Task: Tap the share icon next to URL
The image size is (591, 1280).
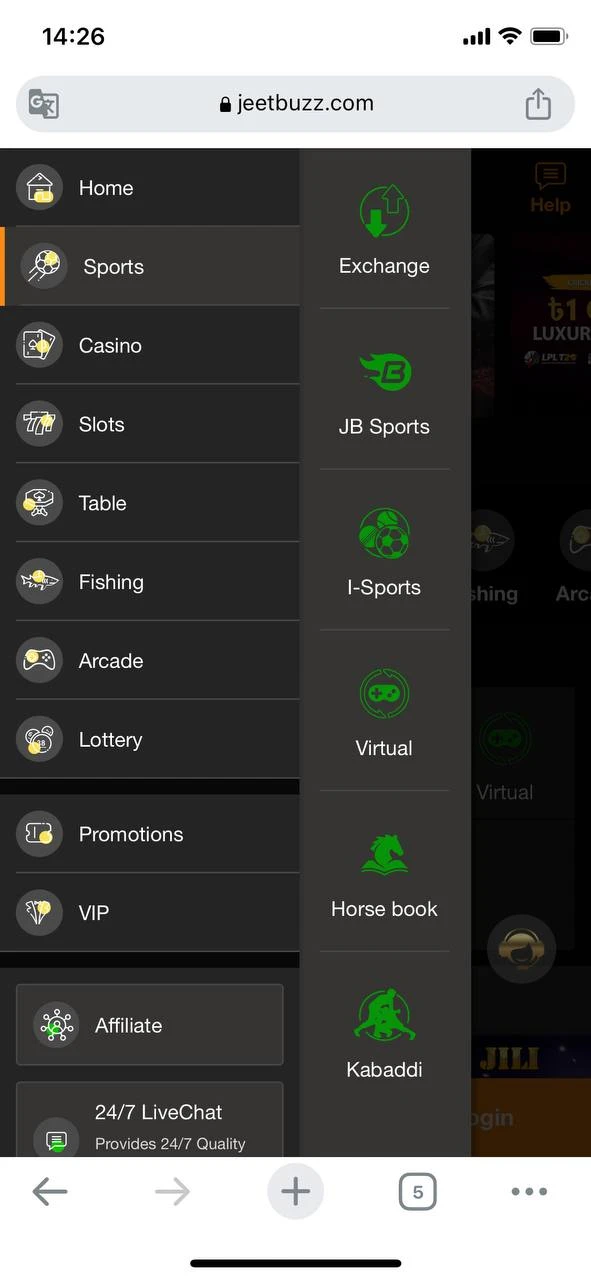Action: [538, 104]
